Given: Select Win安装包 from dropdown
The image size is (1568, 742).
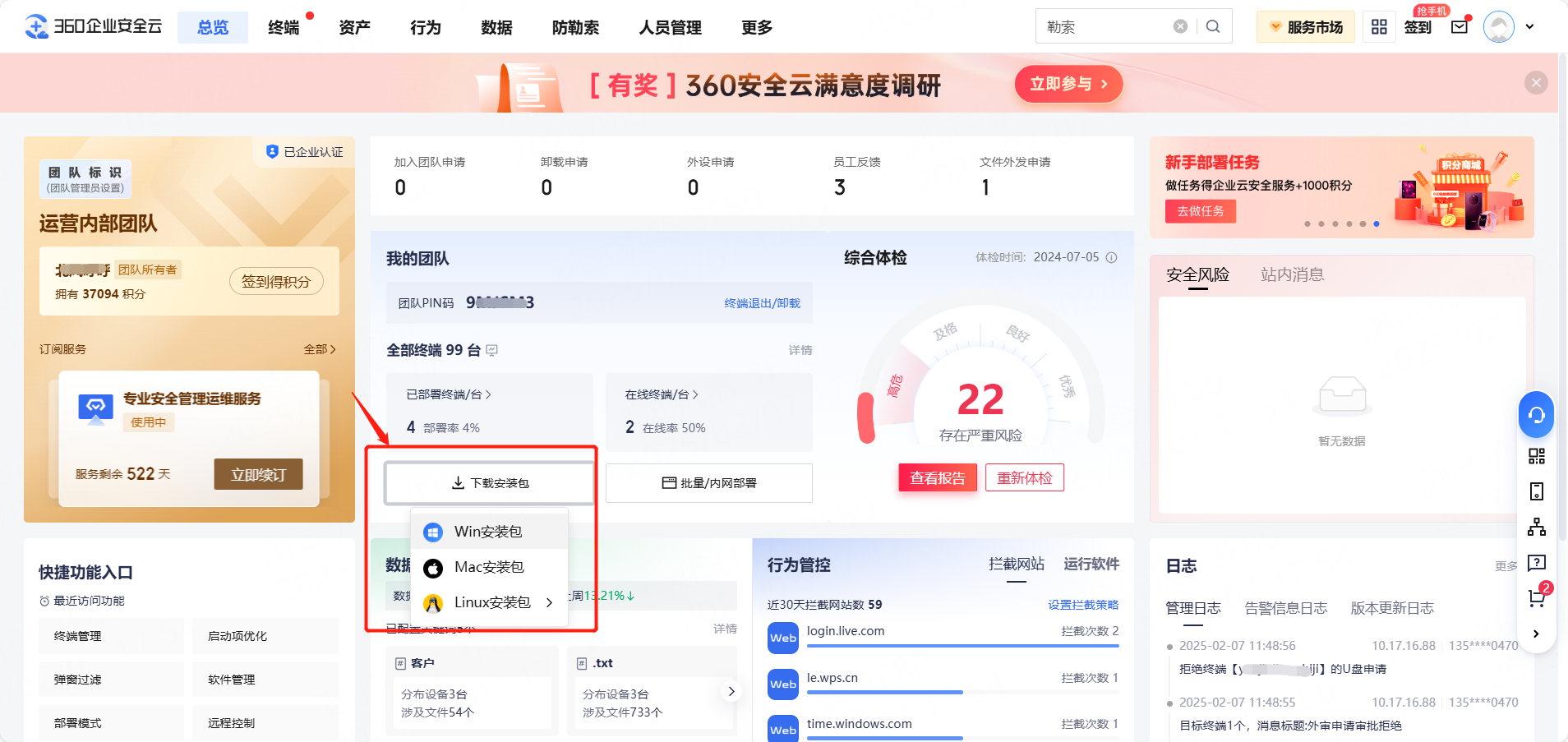Looking at the screenshot, I should [489, 532].
